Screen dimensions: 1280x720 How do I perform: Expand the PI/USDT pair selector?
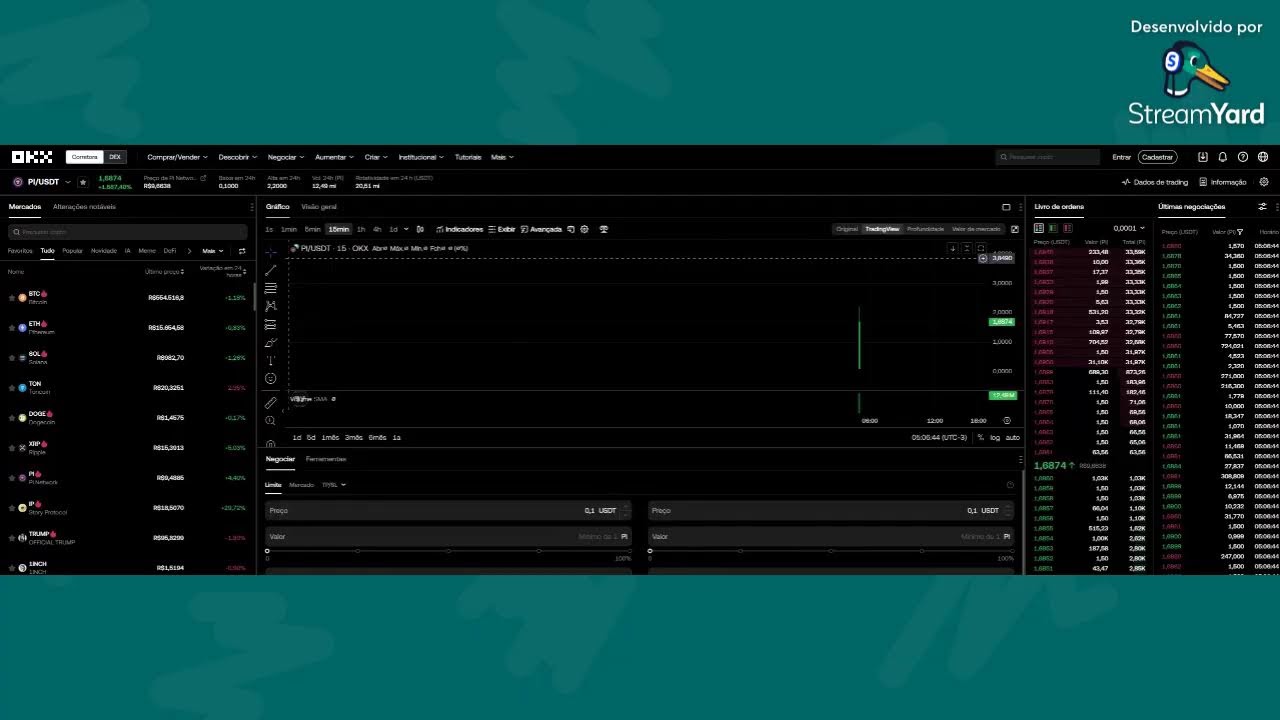pyautogui.click(x=68, y=182)
